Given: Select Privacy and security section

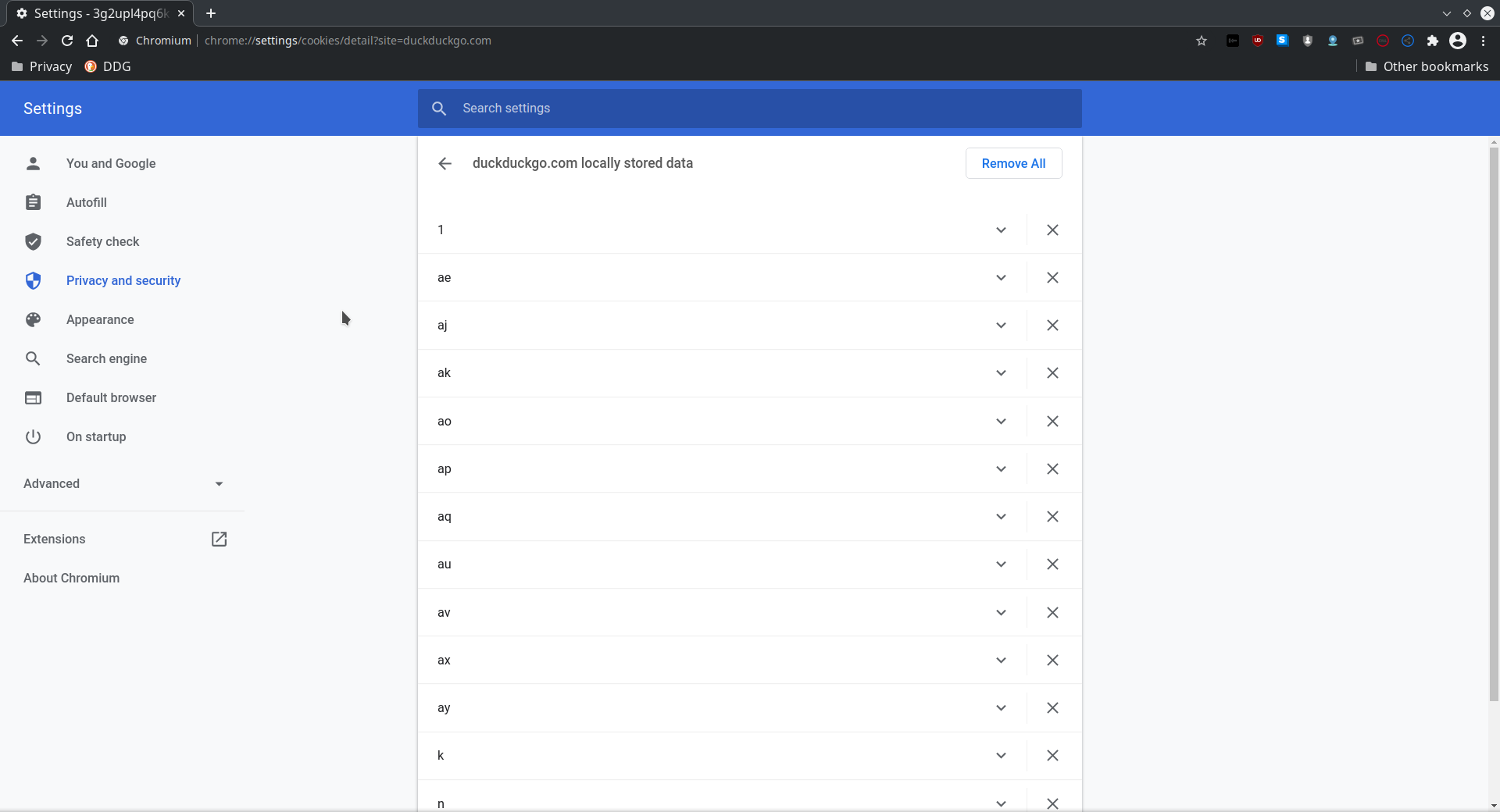Looking at the screenshot, I should pos(123,280).
